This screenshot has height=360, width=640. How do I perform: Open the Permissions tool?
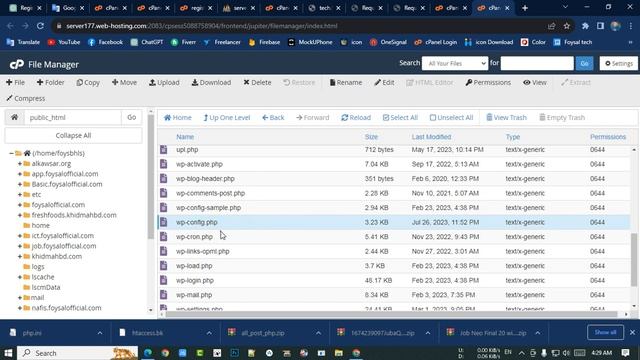488,82
